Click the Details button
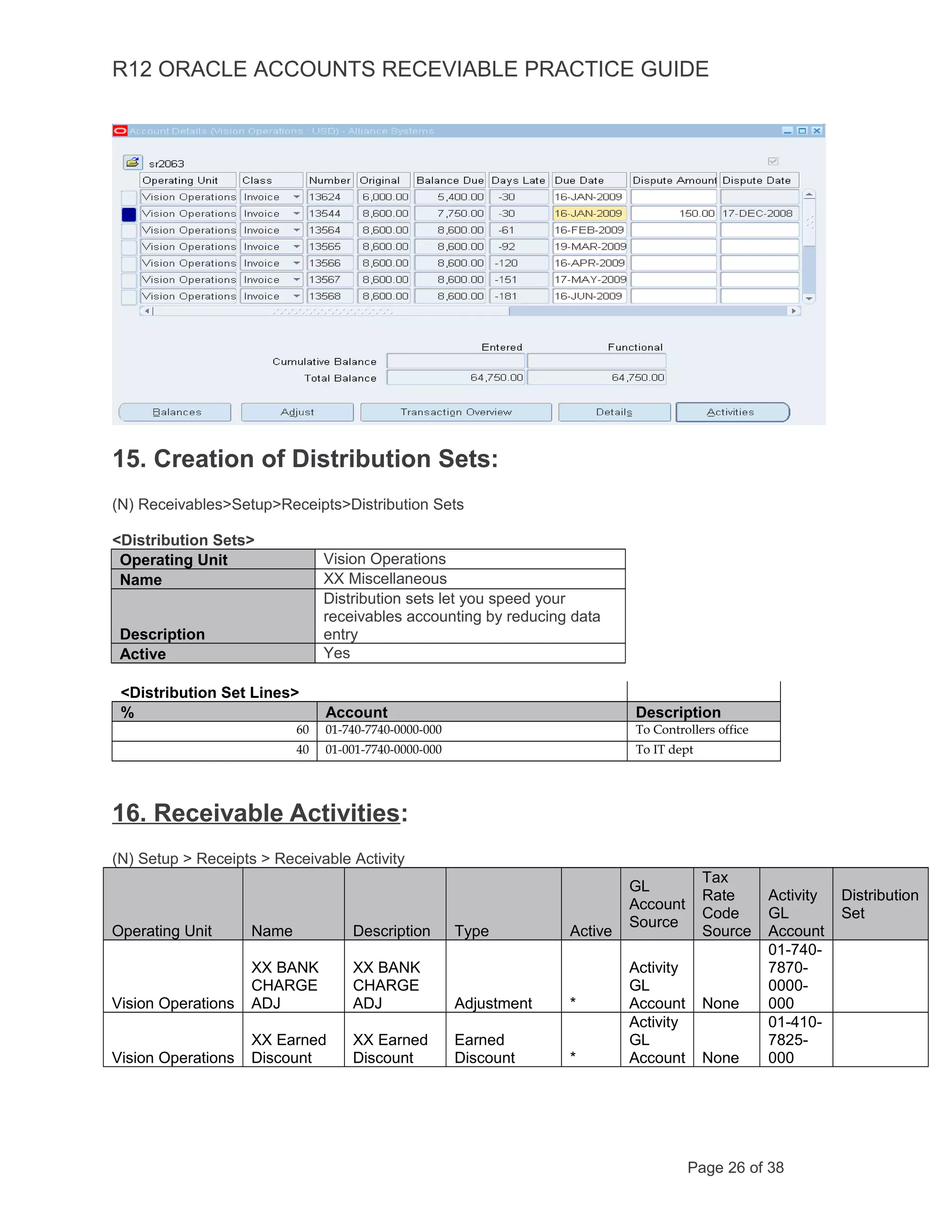This screenshot has height=1232, width=952. point(614,412)
